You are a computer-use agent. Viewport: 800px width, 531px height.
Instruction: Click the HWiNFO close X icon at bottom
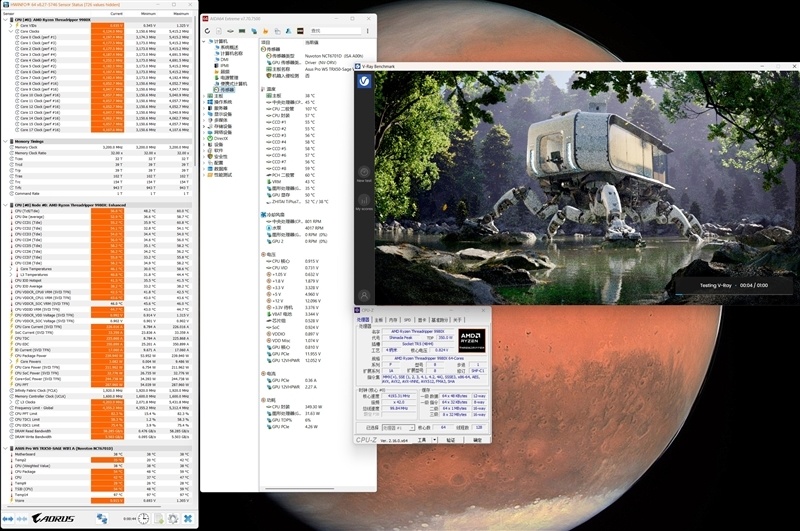coord(188,518)
